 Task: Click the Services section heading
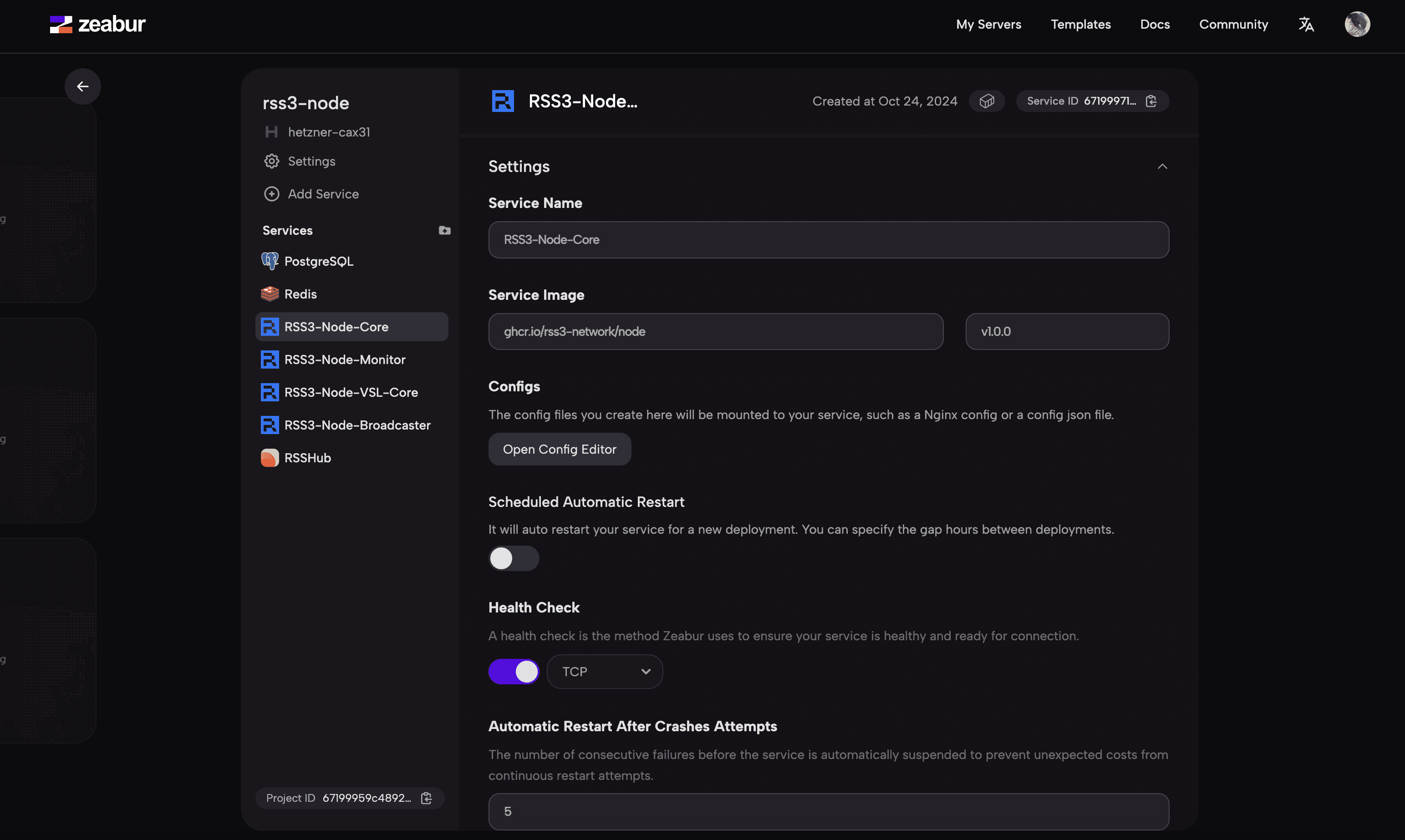(x=288, y=230)
